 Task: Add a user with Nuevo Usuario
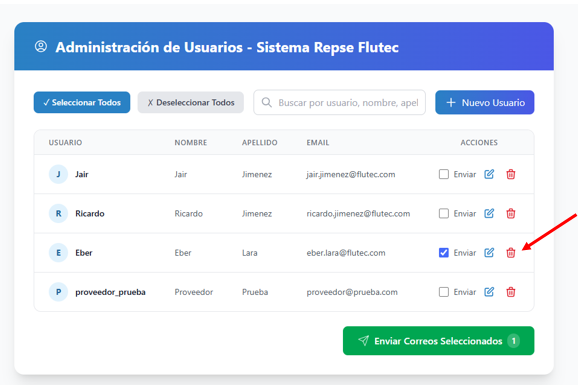pos(484,102)
